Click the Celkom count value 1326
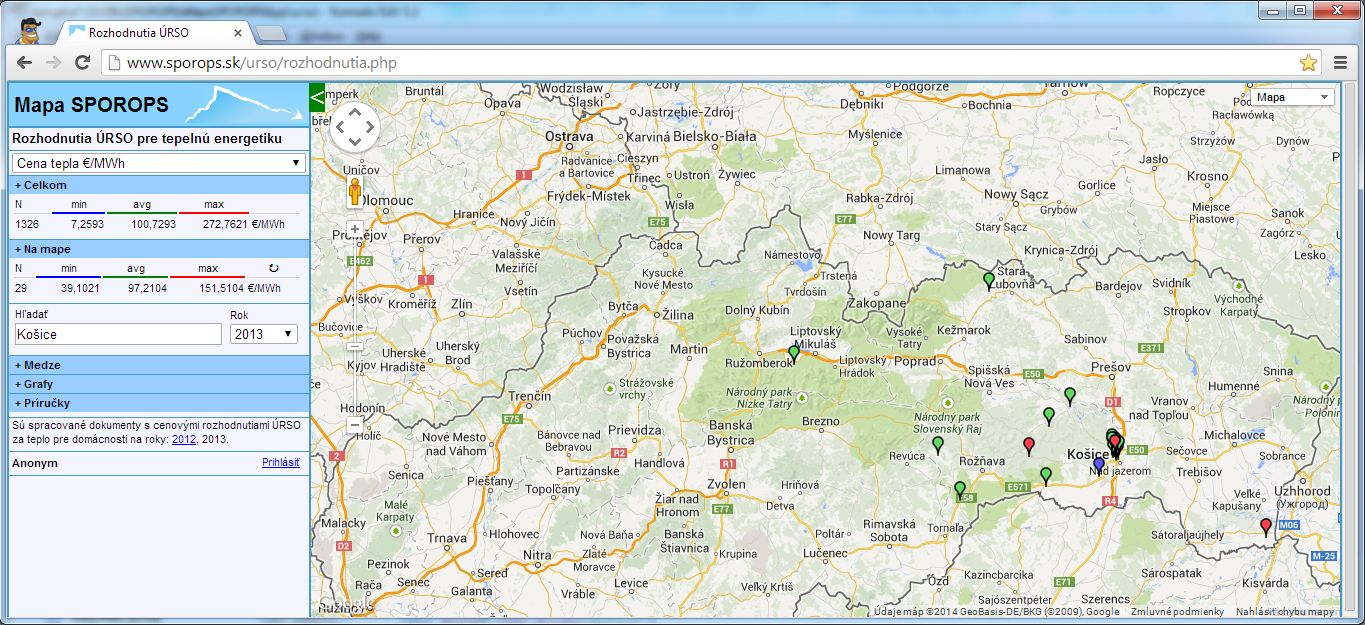Viewport: 1365px width, 625px height. point(27,223)
